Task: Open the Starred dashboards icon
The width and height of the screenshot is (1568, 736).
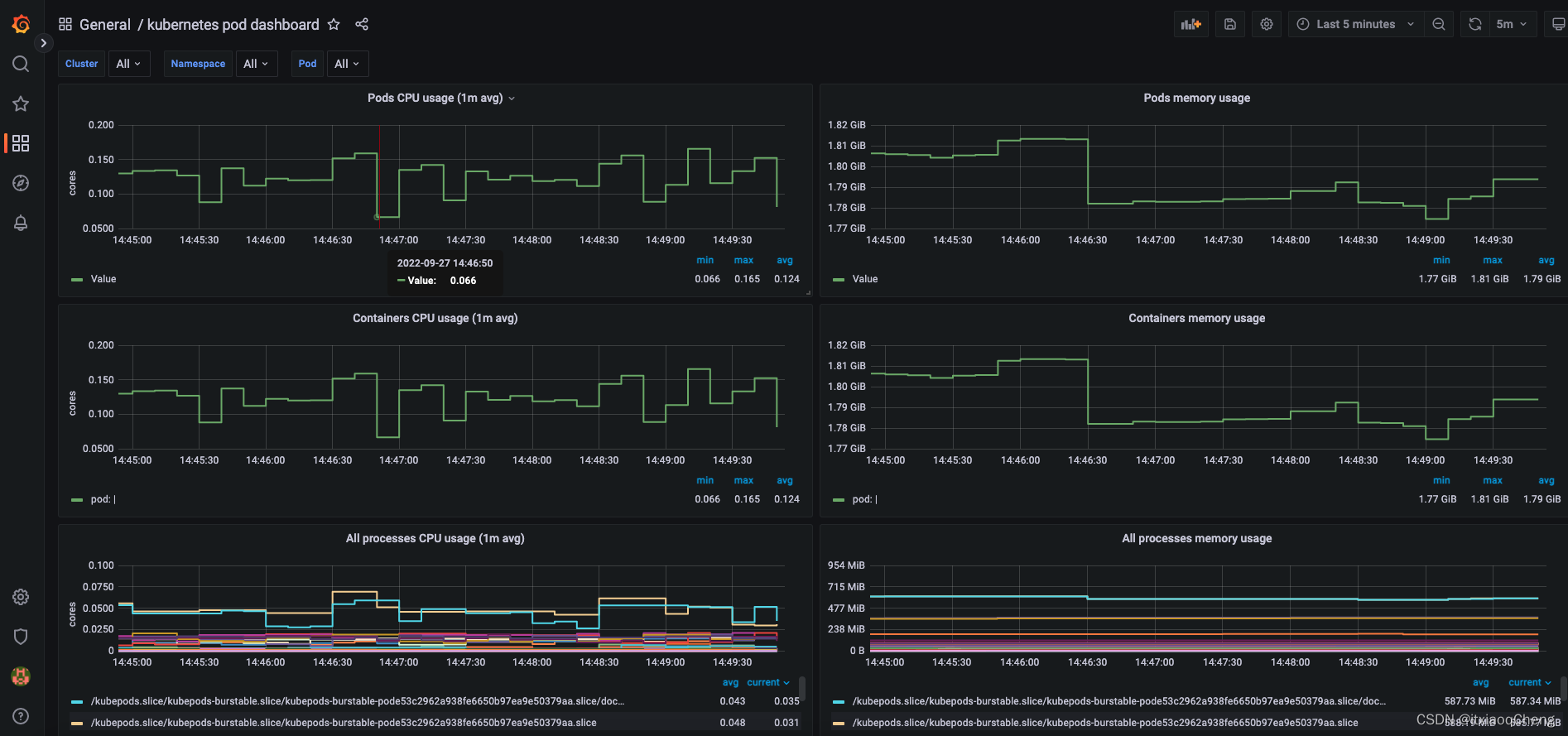Action: 21,103
